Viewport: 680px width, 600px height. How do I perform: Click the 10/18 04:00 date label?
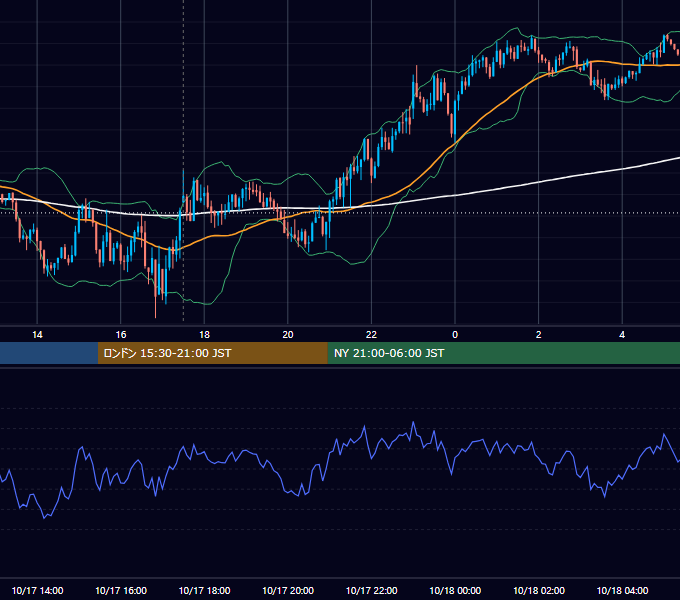click(x=622, y=590)
